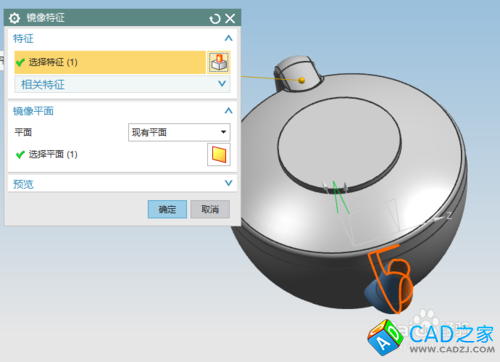
Task: Collapse the 镜像平面 section
Action: point(228,111)
